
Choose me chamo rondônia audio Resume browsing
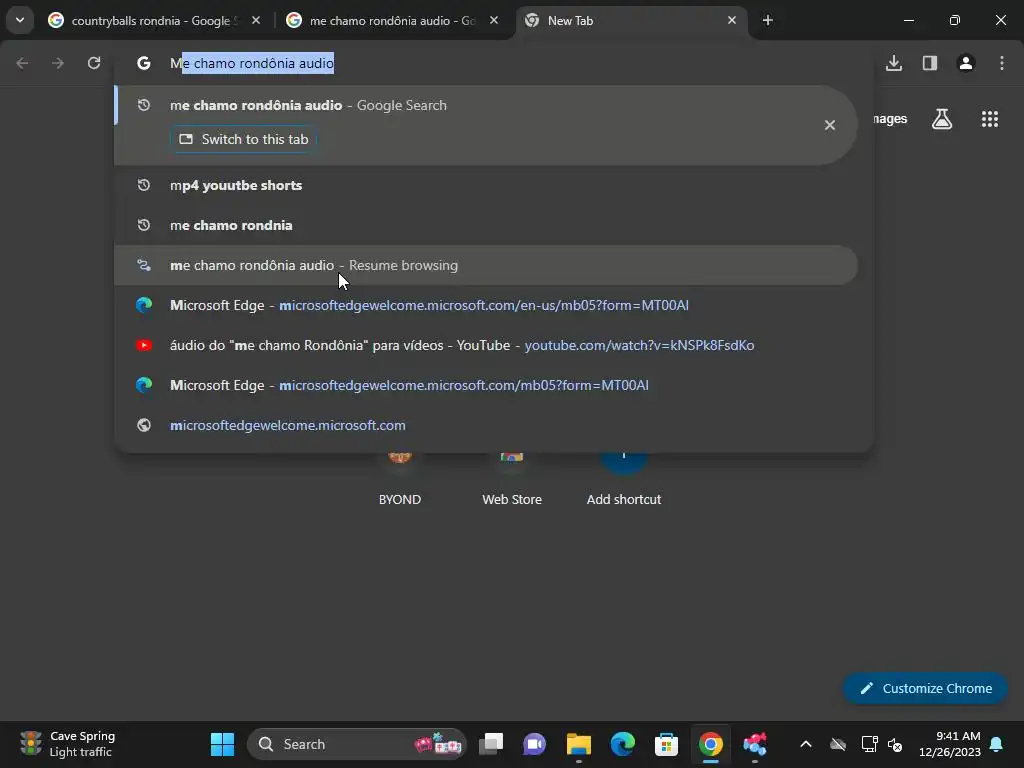pos(486,265)
